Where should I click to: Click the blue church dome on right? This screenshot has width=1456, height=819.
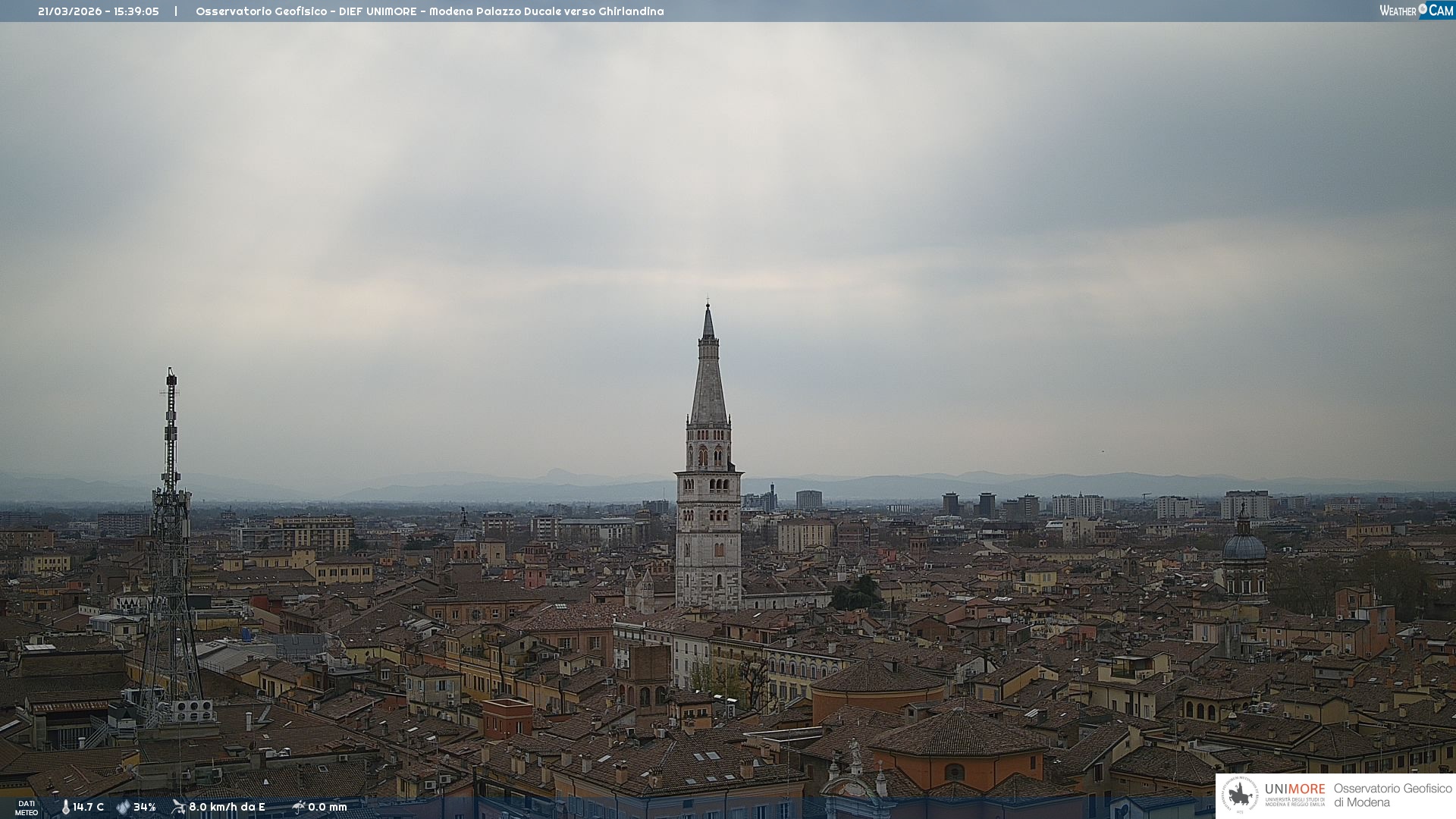[1244, 546]
